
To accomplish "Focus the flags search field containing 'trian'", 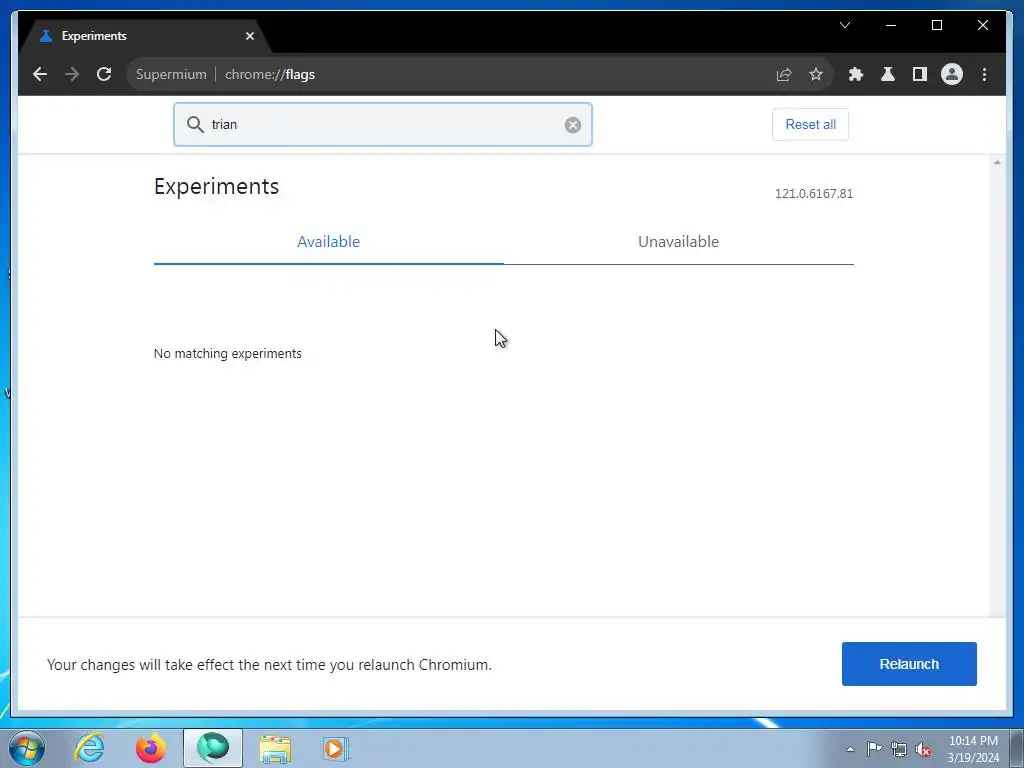I will pos(383,125).
